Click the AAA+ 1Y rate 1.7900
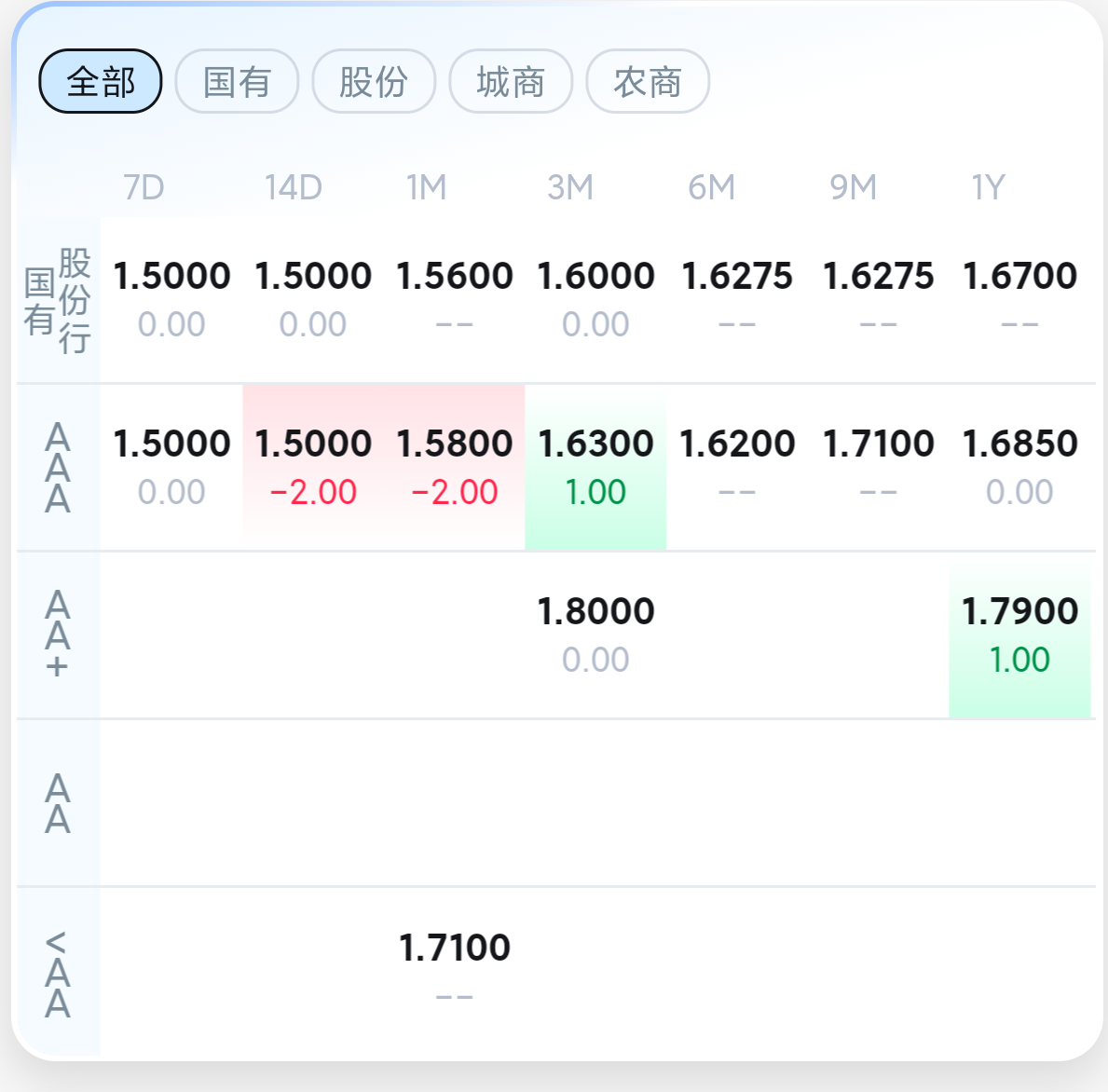 pyautogui.click(x=1019, y=611)
